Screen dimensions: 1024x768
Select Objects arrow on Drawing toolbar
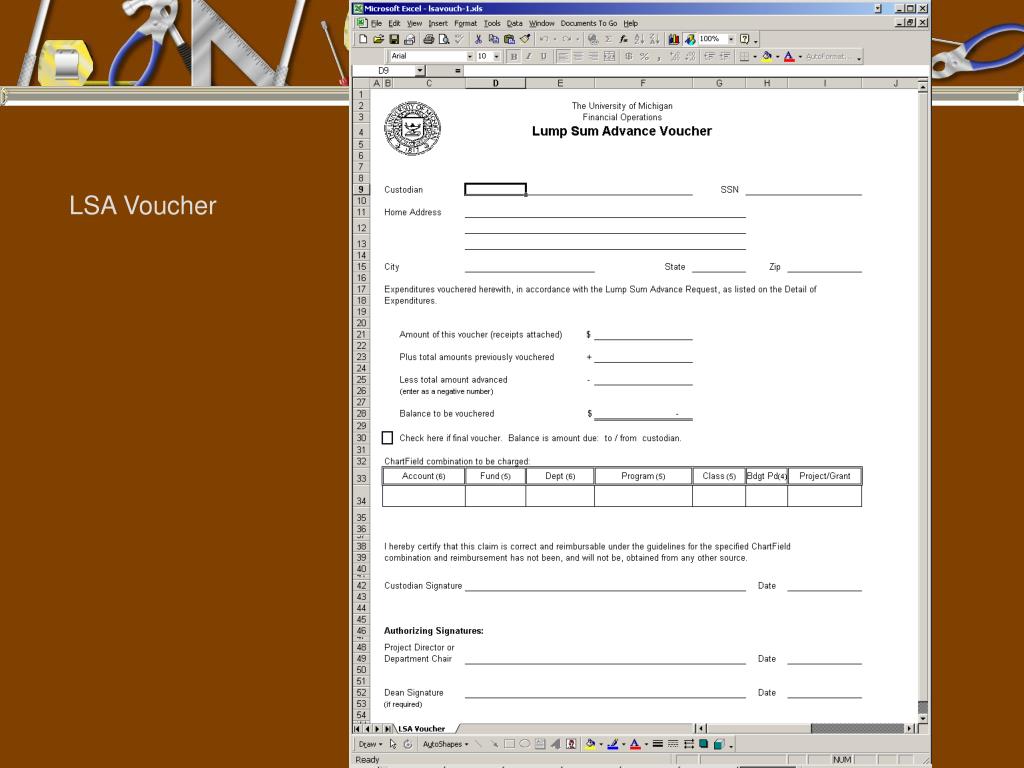click(x=393, y=744)
